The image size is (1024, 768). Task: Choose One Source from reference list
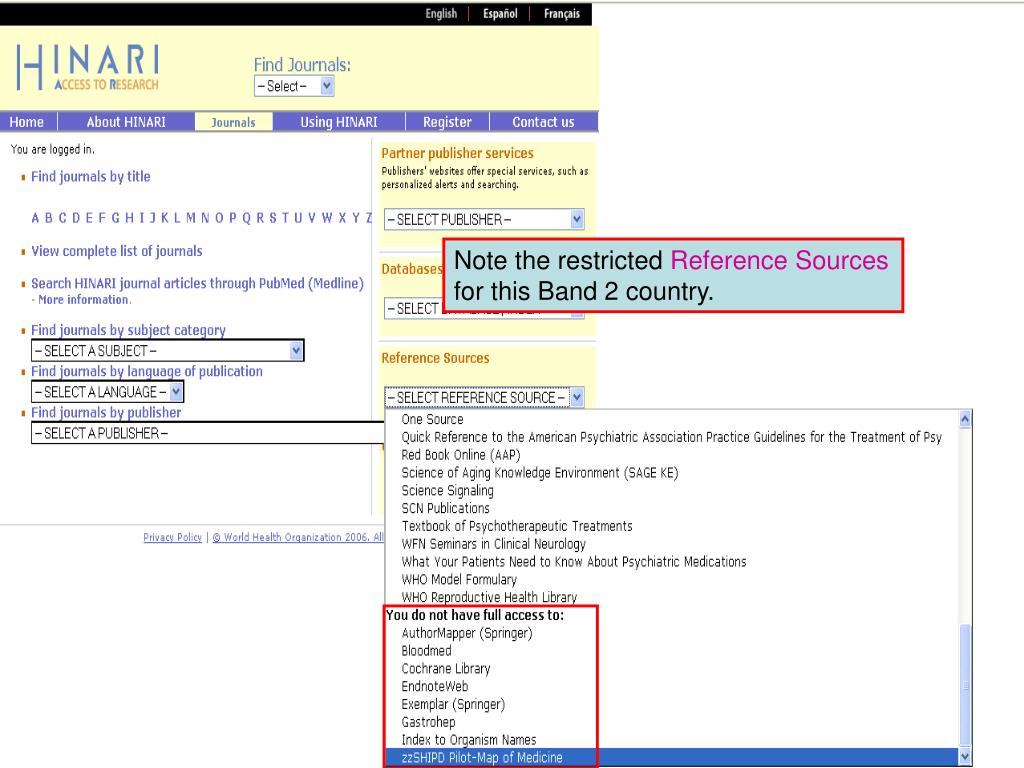coord(672,419)
